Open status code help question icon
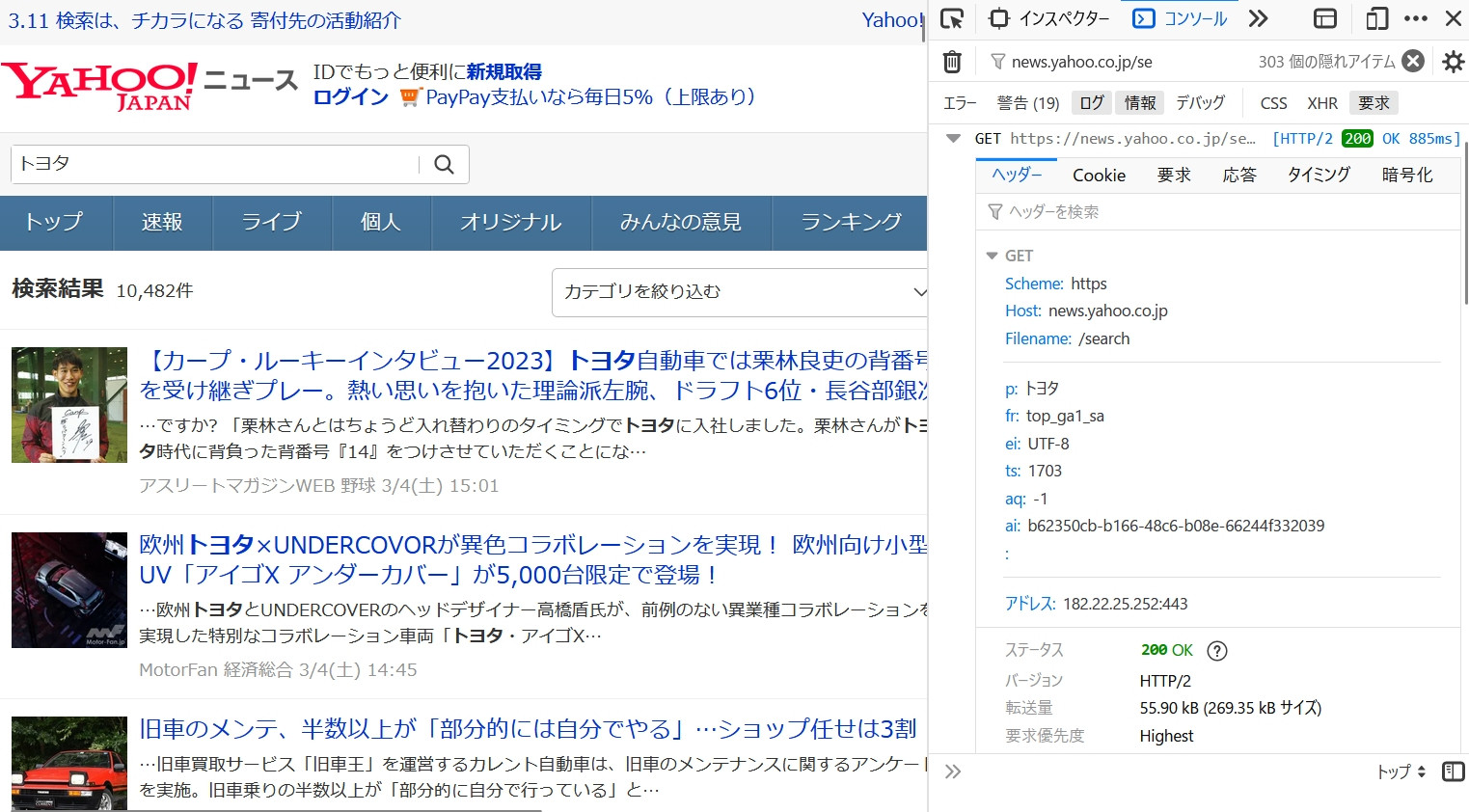Image resolution: width=1469 pixels, height=812 pixels. 1217,651
